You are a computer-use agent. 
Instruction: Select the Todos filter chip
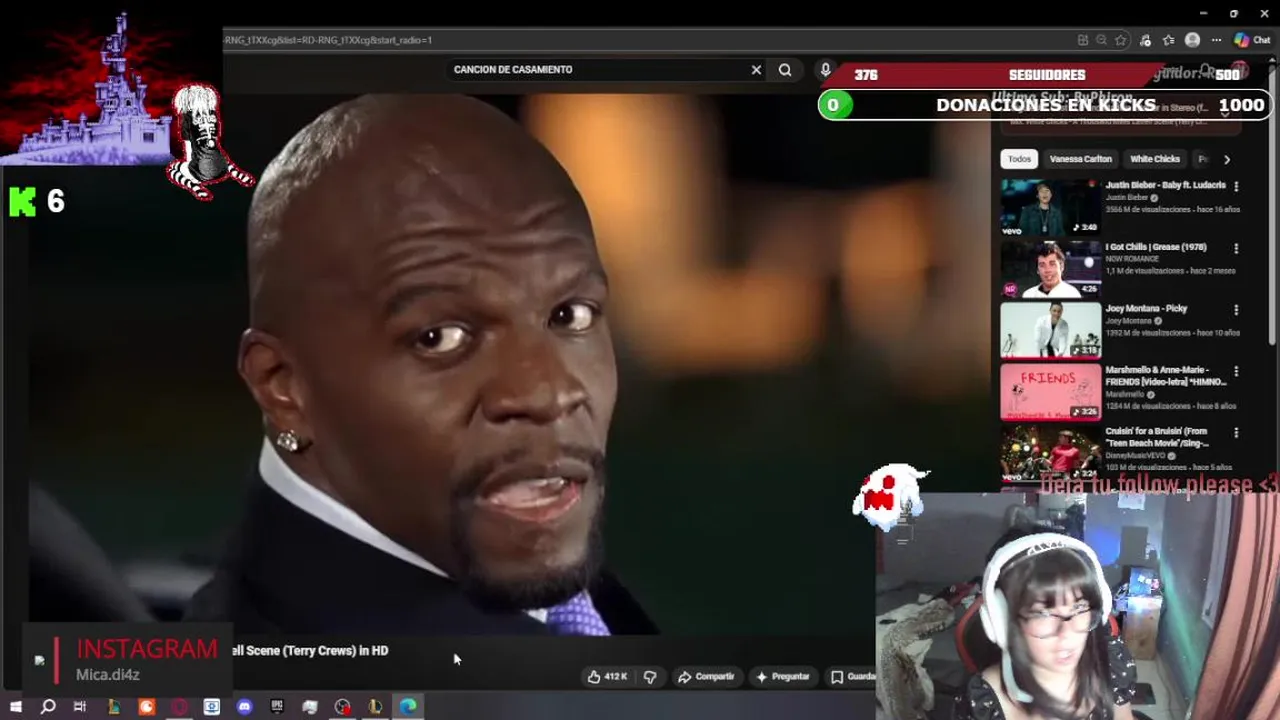(x=1019, y=159)
